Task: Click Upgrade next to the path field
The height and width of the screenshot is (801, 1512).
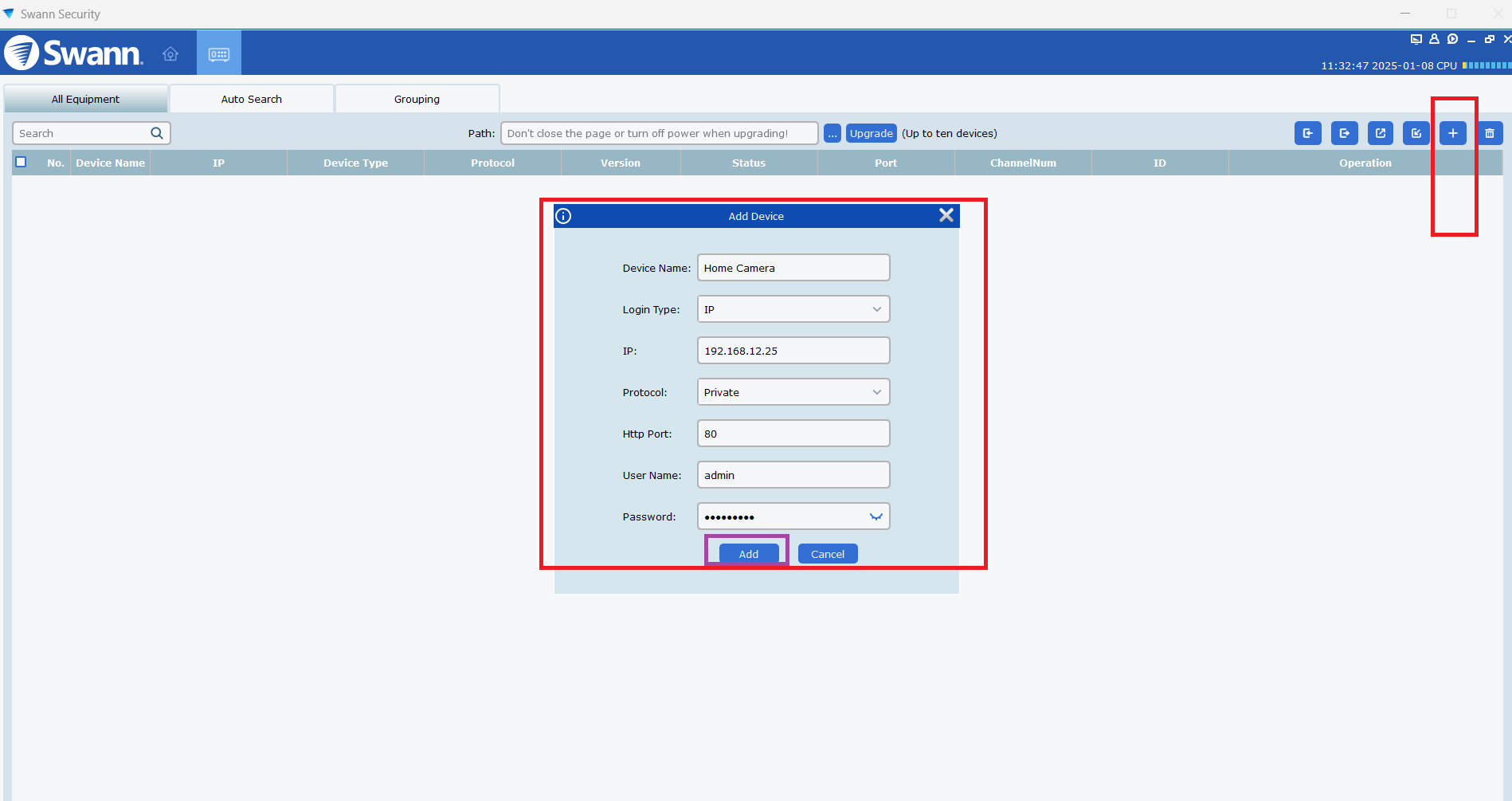Action: (x=871, y=133)
